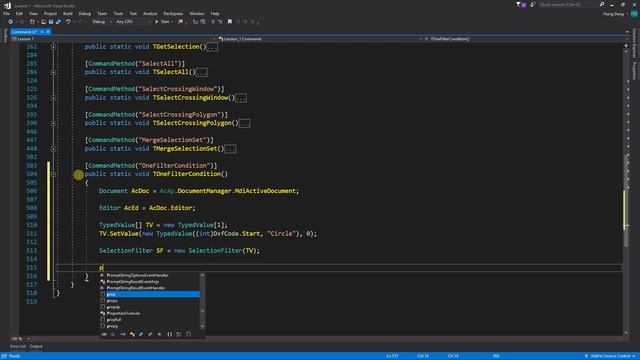Open the Project menu
The image size is (640, 360).
coord(50,13)
